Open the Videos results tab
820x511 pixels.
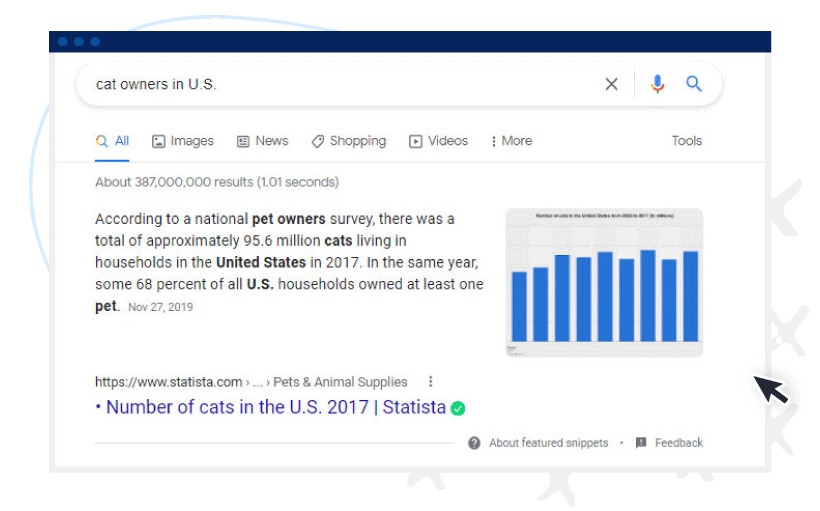click(x=438, y=141)
